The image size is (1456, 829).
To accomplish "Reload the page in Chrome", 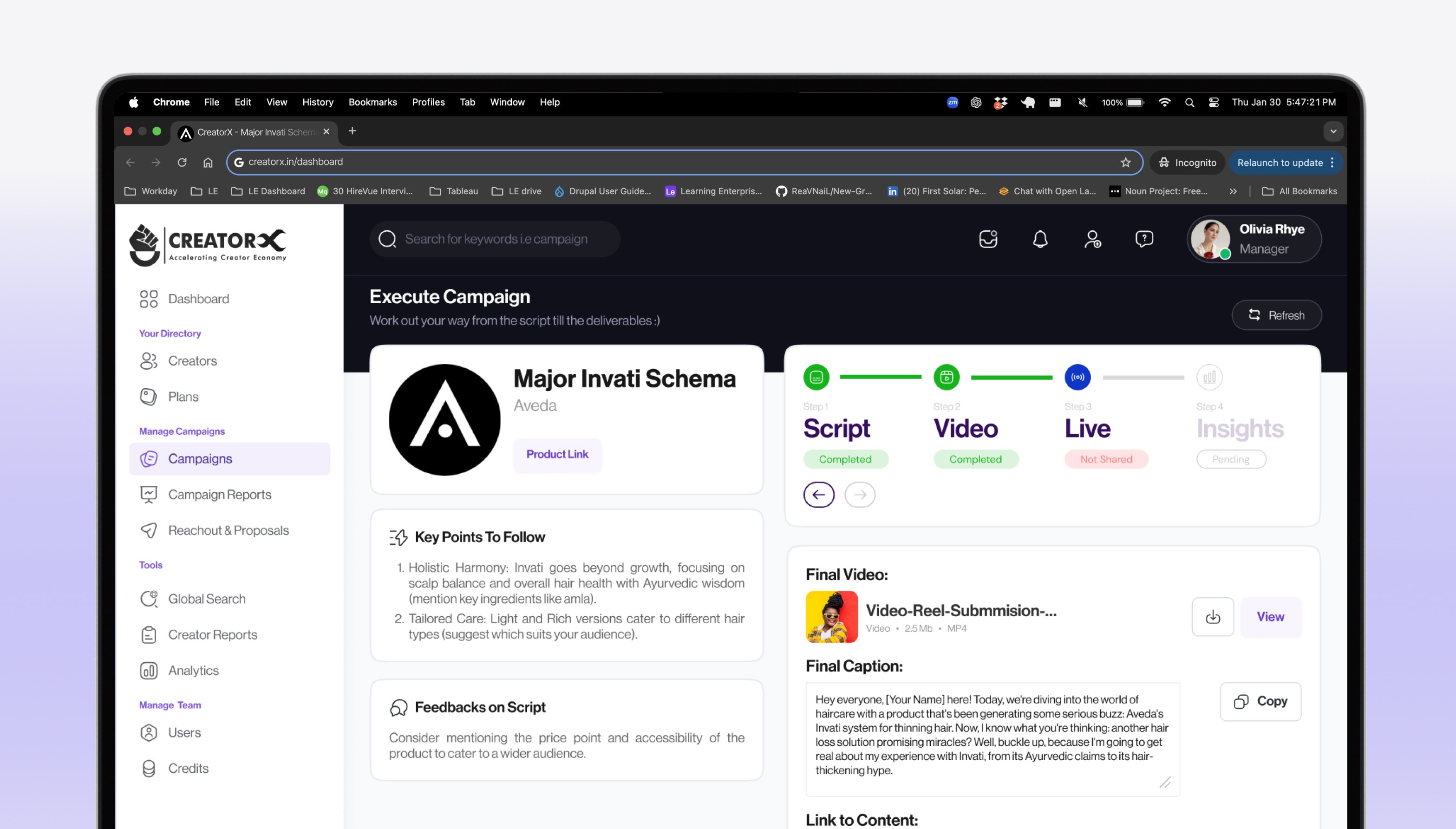I will pyautogui.click(x=182, y=162).
